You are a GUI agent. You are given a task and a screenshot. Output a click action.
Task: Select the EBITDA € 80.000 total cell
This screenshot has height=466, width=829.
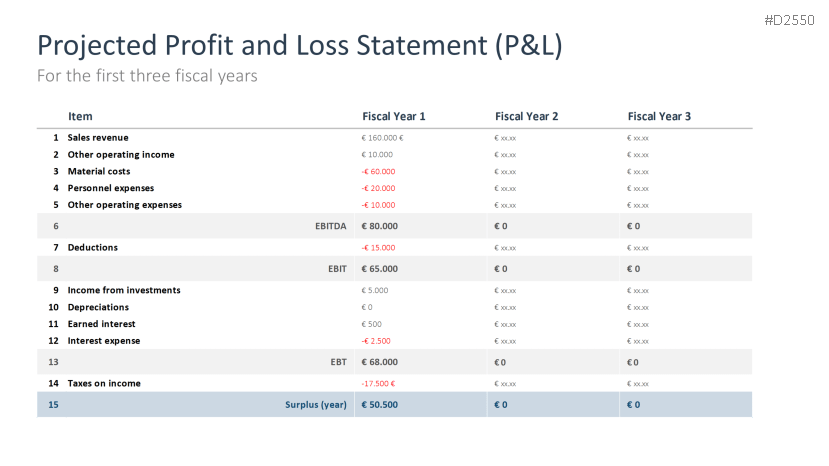click(x=380, y=227)
